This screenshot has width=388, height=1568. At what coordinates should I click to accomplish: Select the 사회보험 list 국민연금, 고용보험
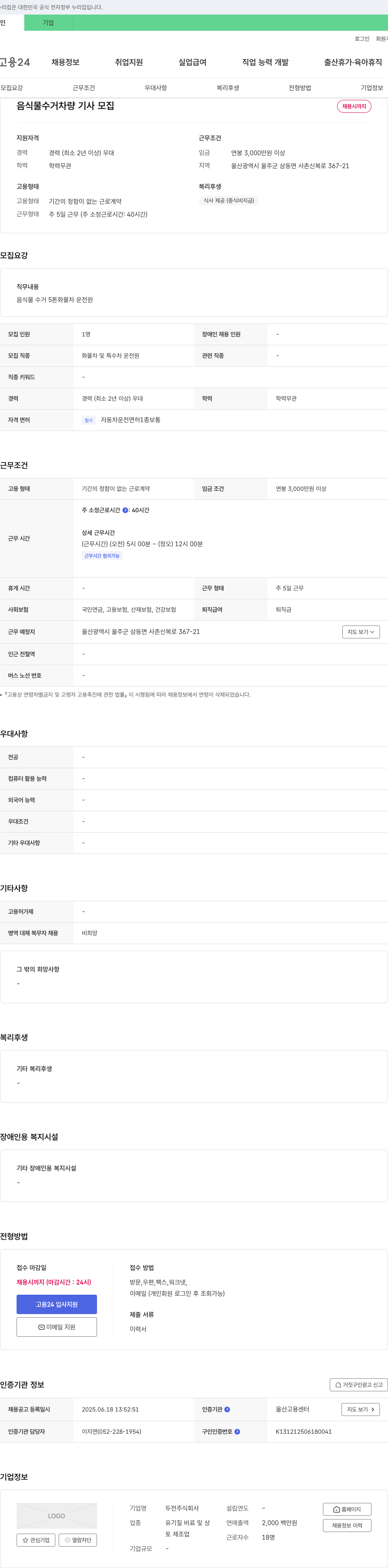(129, 609)
